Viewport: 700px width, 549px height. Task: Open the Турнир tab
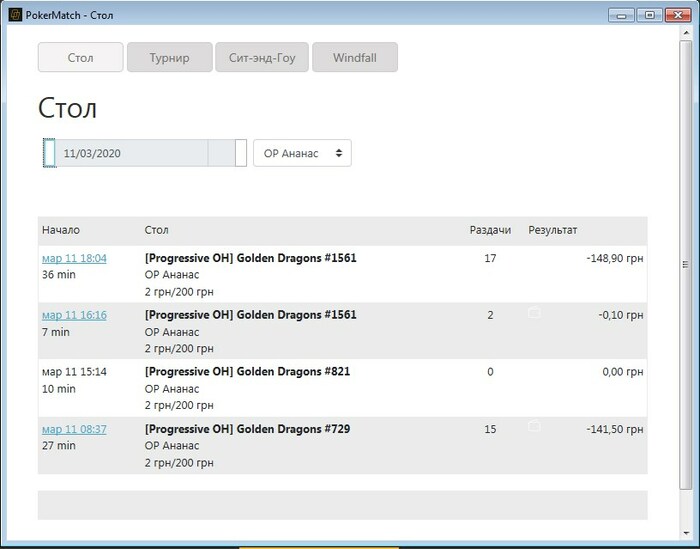170,57
